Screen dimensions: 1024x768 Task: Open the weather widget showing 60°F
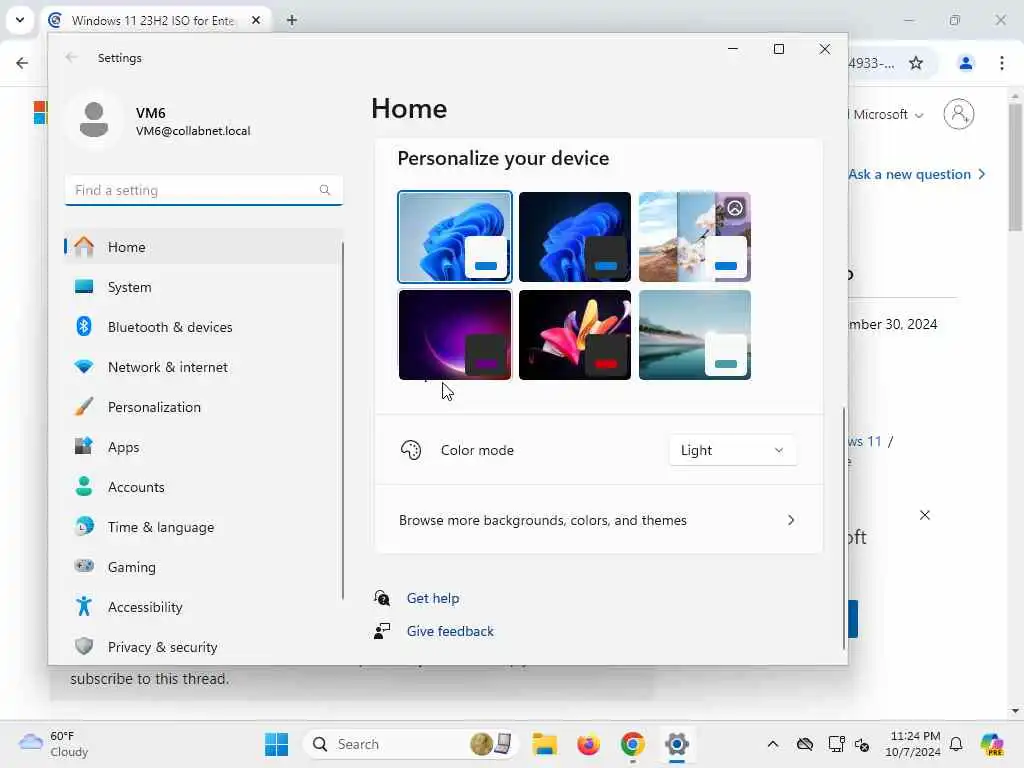(54, 744)
